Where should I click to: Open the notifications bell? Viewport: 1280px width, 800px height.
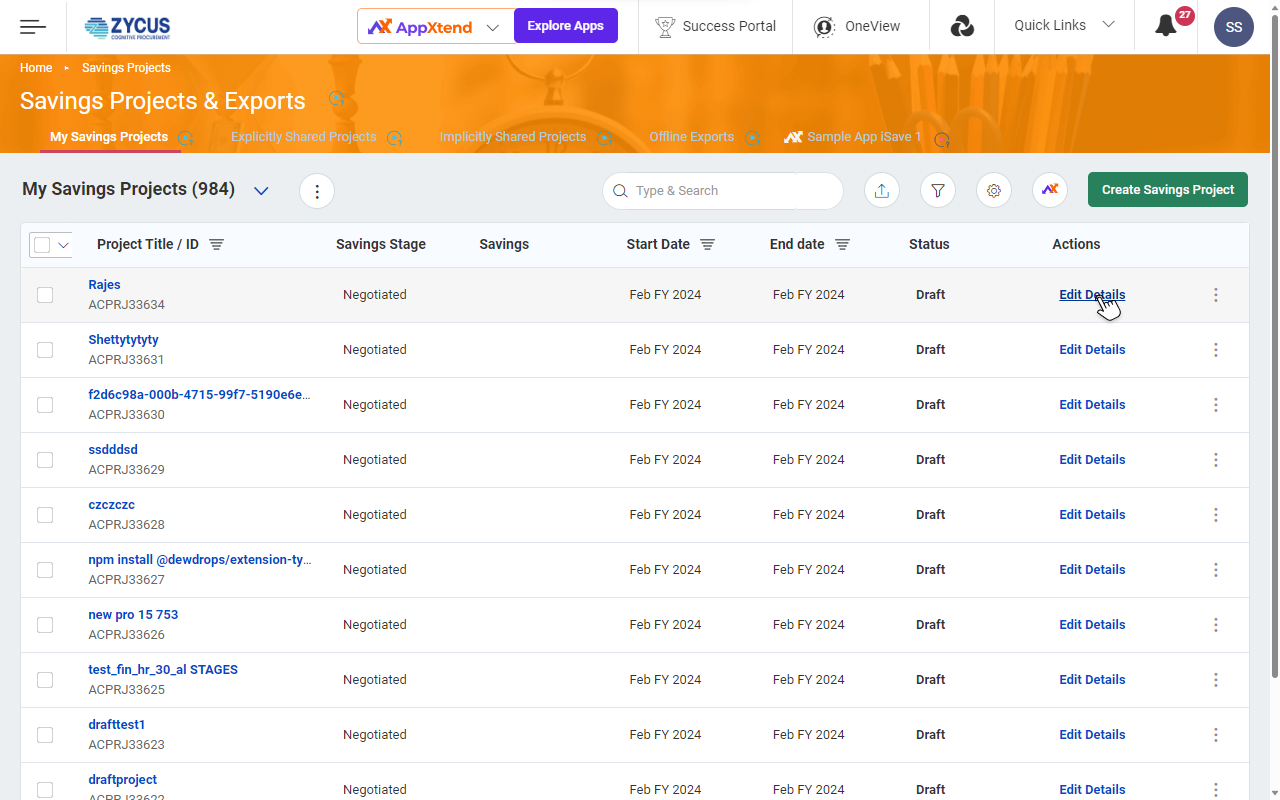click(x=1166, y=26)
